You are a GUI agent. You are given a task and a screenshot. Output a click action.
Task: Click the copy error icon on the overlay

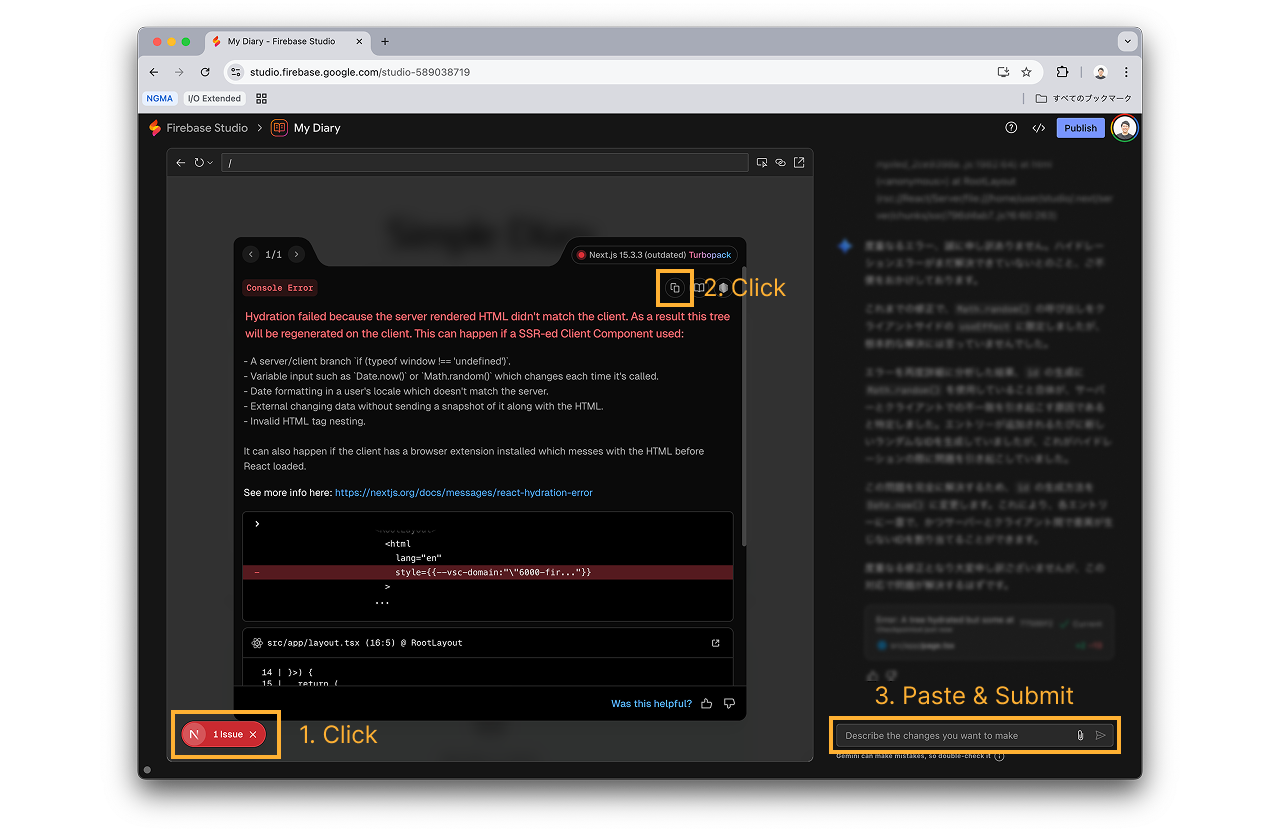click(x=675, y=287)
